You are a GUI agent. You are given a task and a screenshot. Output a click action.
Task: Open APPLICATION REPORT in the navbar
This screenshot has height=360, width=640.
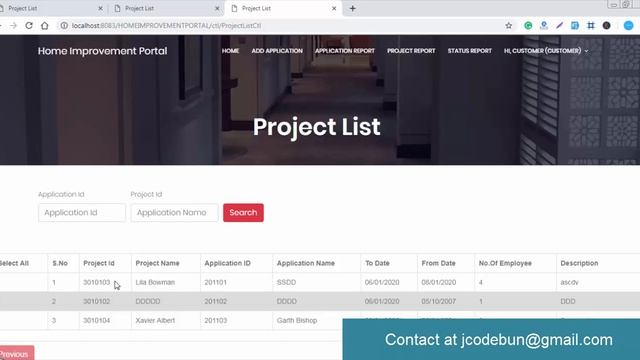tap(345, 51)
